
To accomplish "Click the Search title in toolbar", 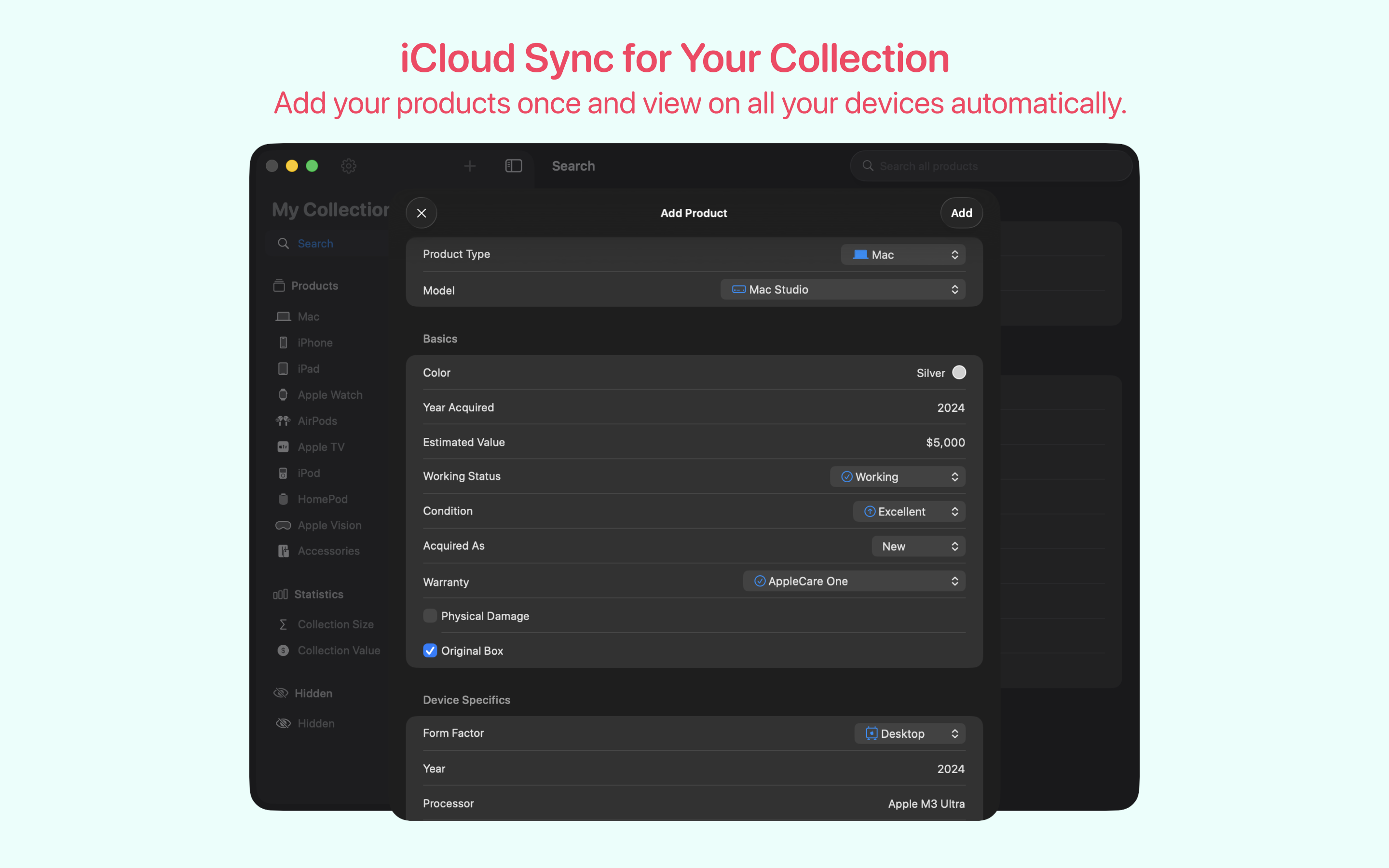I will (x=573, y=166).
